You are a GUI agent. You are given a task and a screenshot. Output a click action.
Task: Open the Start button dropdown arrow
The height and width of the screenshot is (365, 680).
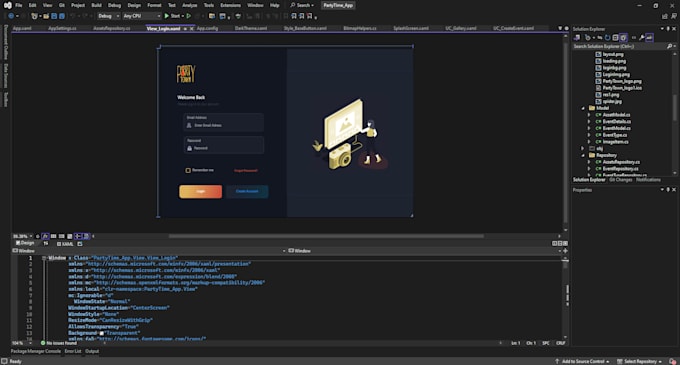click(x=183, y=16)
